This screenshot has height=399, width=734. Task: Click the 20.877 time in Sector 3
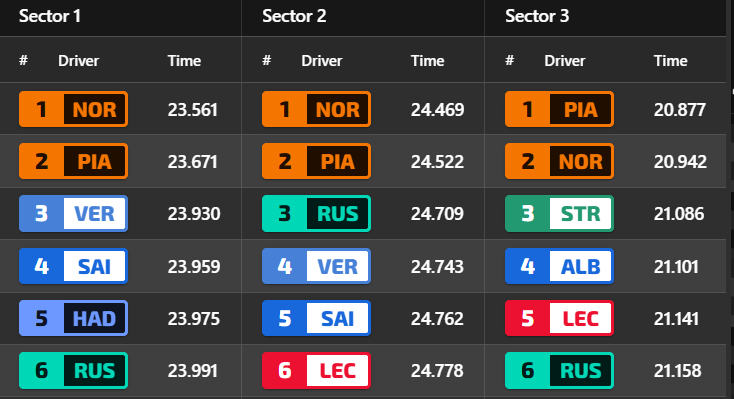(x=680, y=110)
